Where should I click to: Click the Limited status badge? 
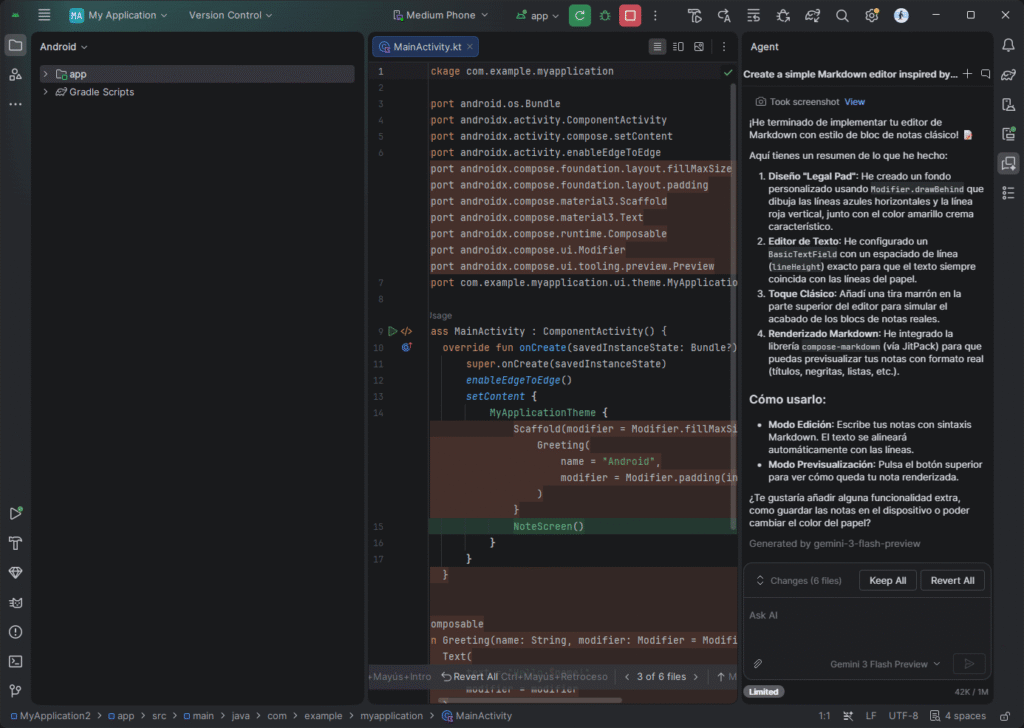click(x=763, y=691)
